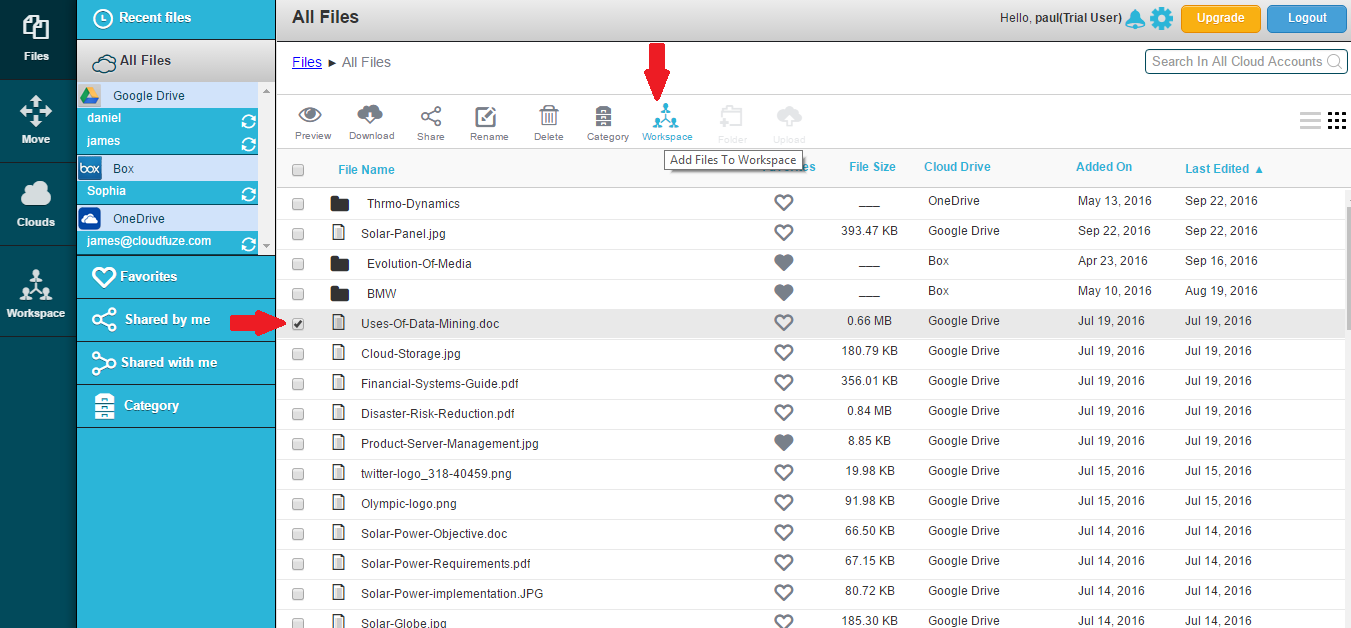Sort by the Last Edited column arrow

click(x=1259, y=169)
